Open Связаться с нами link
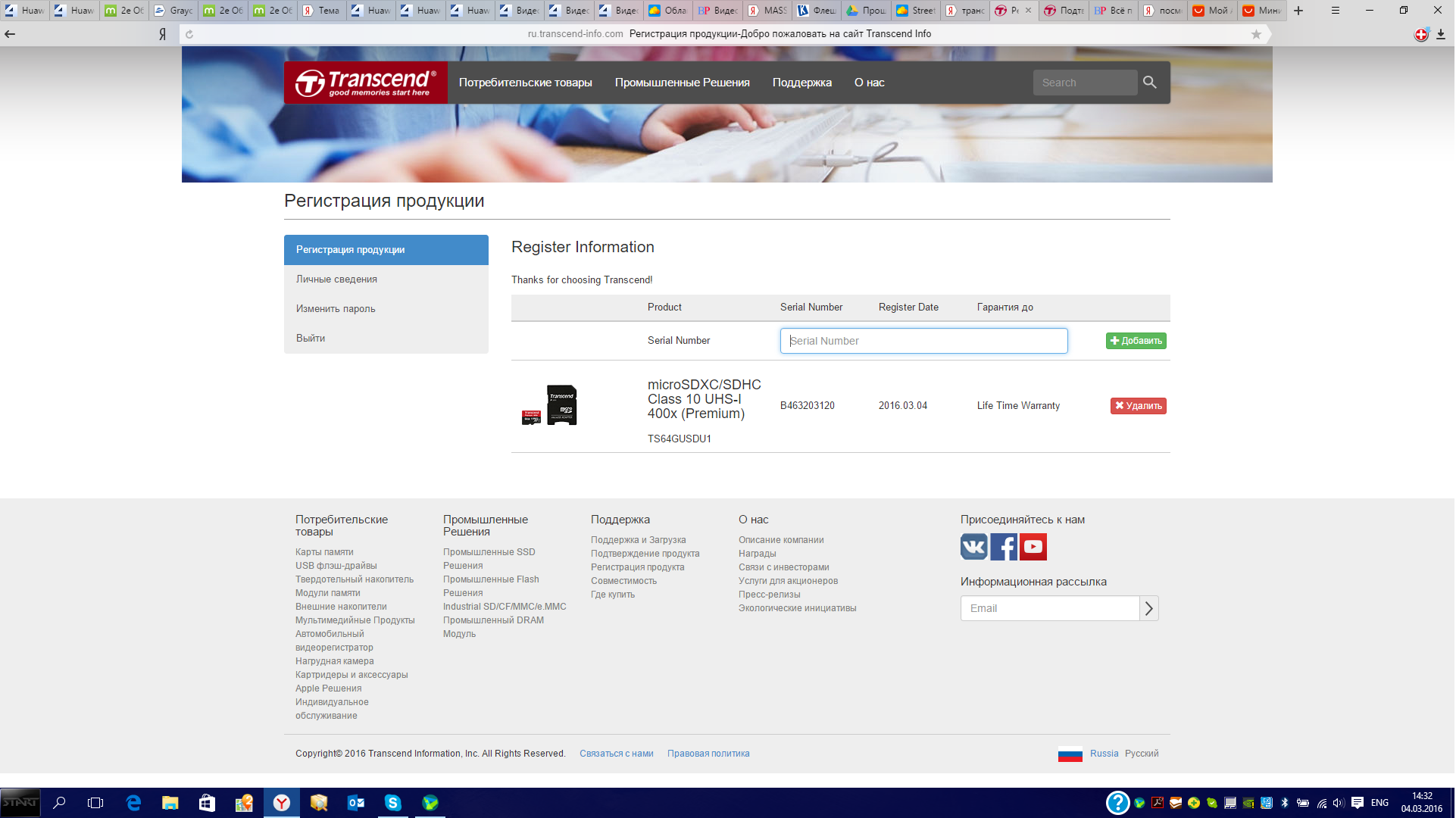The width and height of the screenshot is (1456, 818). [616, 754]
